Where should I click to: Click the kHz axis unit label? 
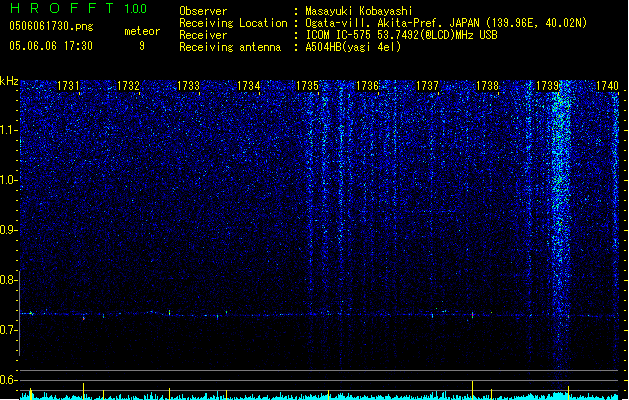coord(9,81)
